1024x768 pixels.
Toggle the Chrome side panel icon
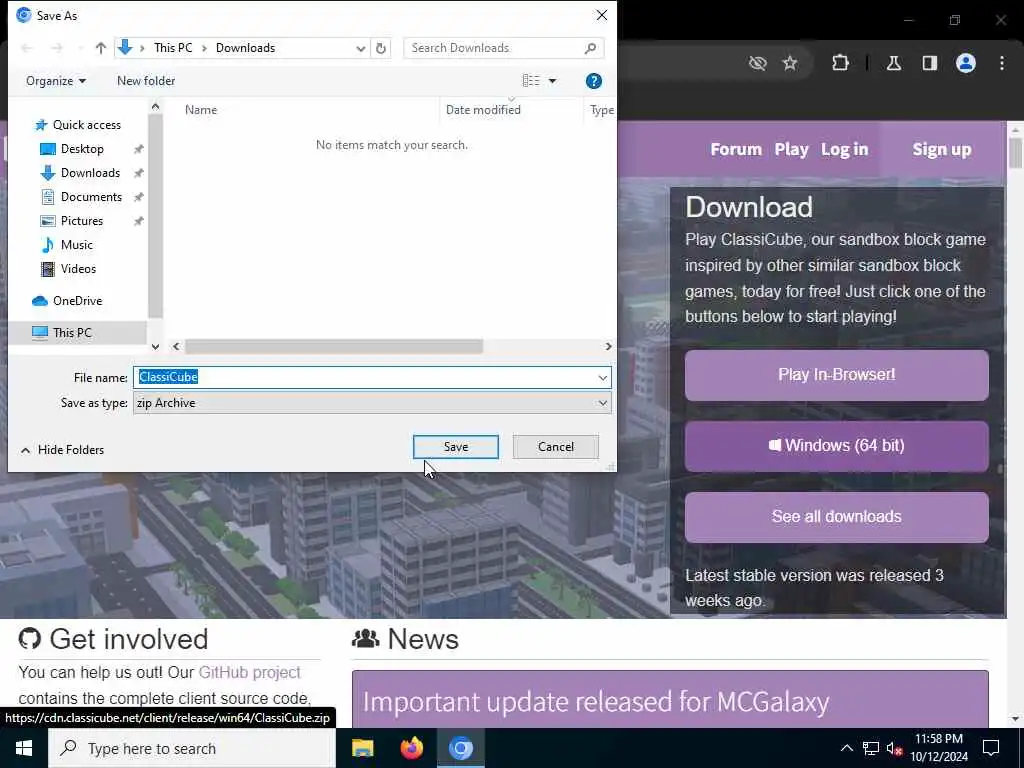pos(929,63)
